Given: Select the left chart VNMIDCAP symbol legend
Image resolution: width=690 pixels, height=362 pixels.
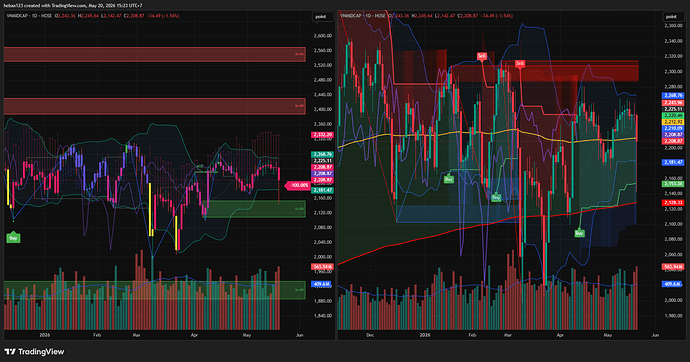Looking at the screenshot, I should point(29,16).
